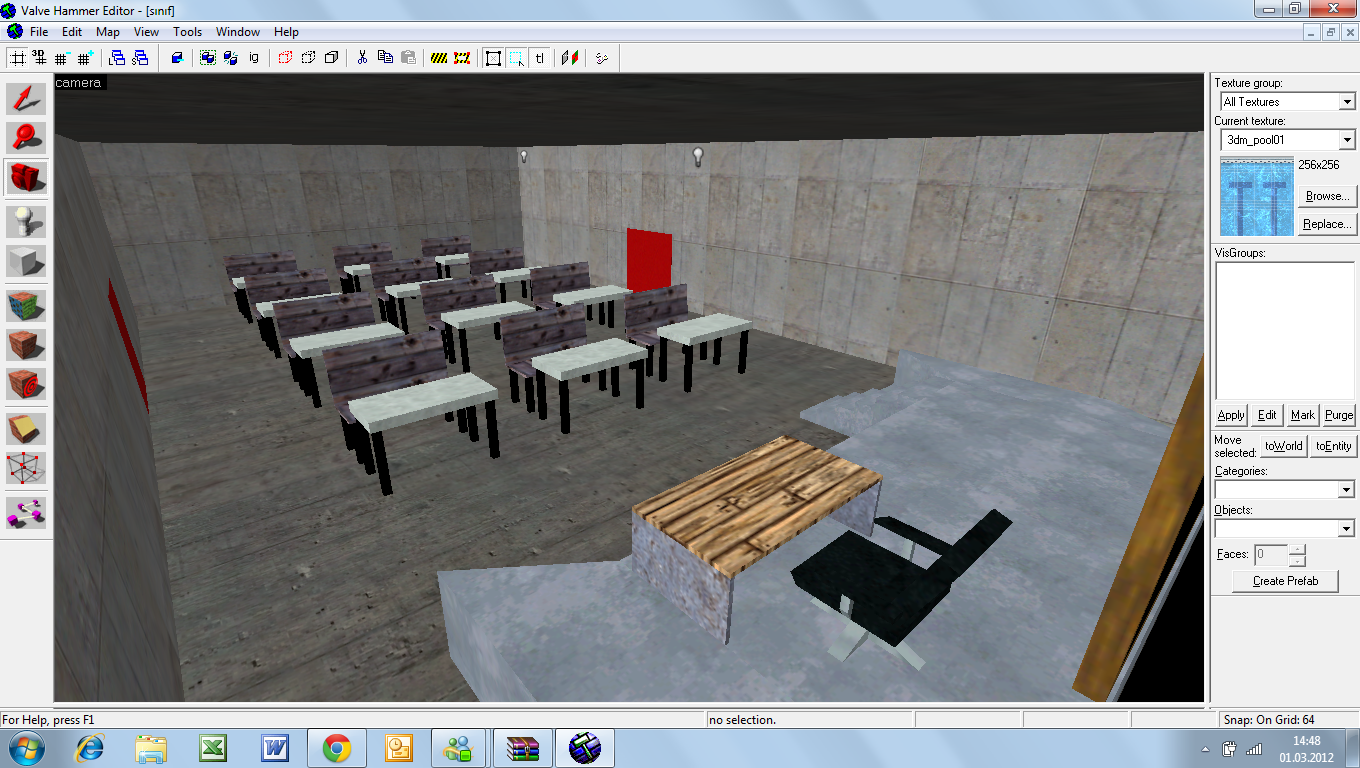The height and width of the screenshot is (768, 1360).
Task: Toggle texture lock (tl) button
Action: pyautogui.click(x=540, y=58)
